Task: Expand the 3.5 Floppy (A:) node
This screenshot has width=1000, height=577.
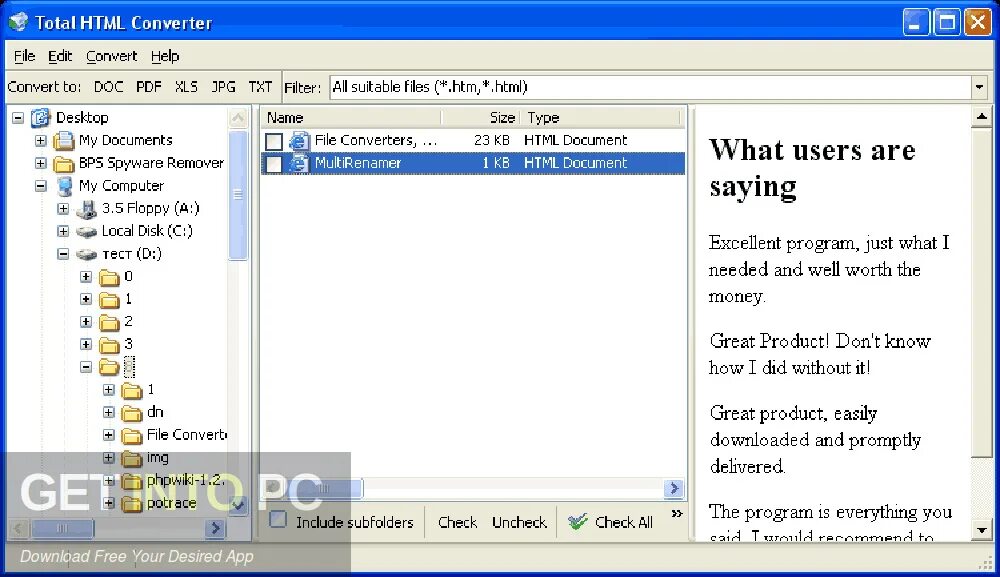Action: (x=63, y=208)
